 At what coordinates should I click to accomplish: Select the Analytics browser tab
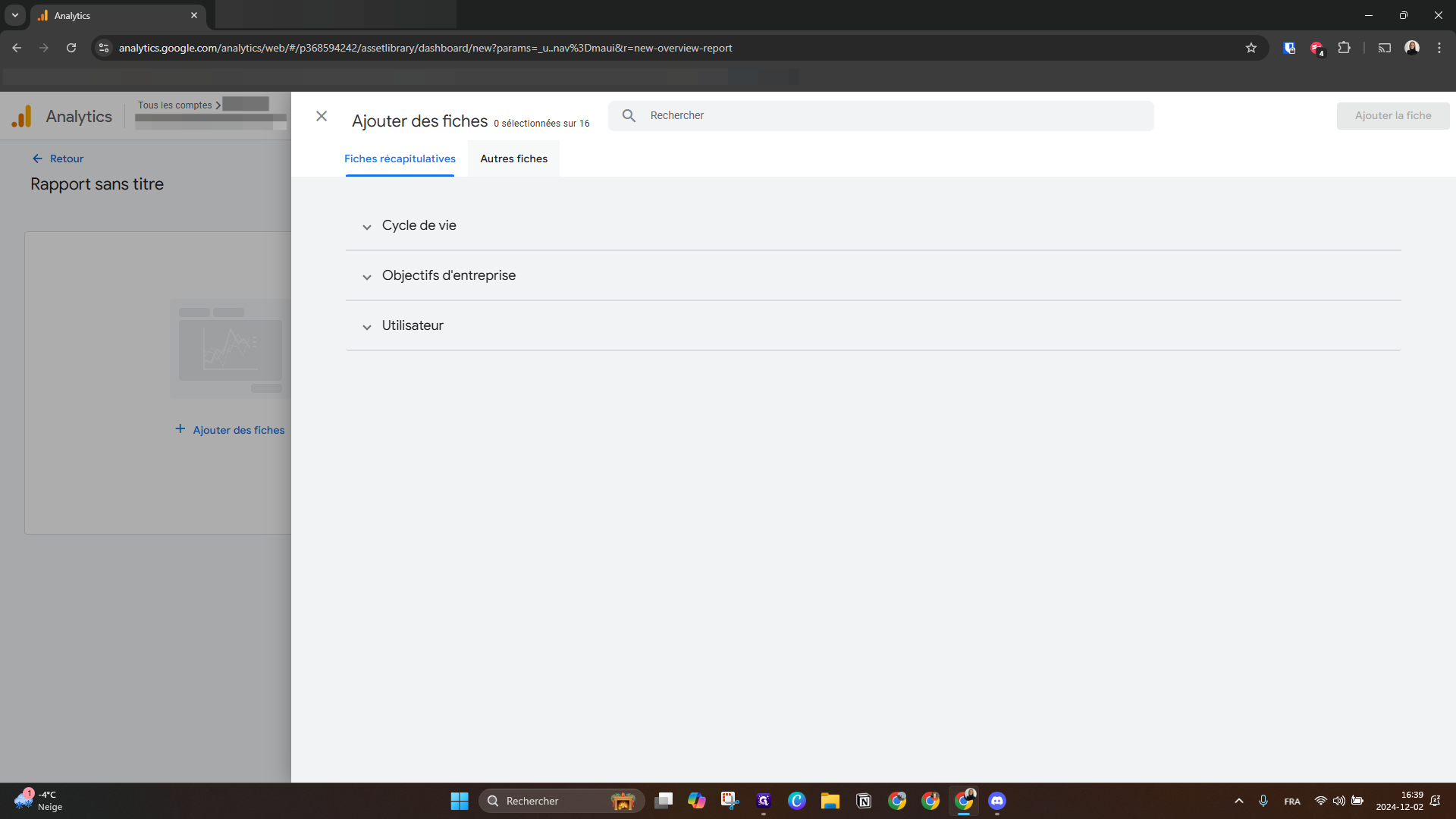coord(118,15)
